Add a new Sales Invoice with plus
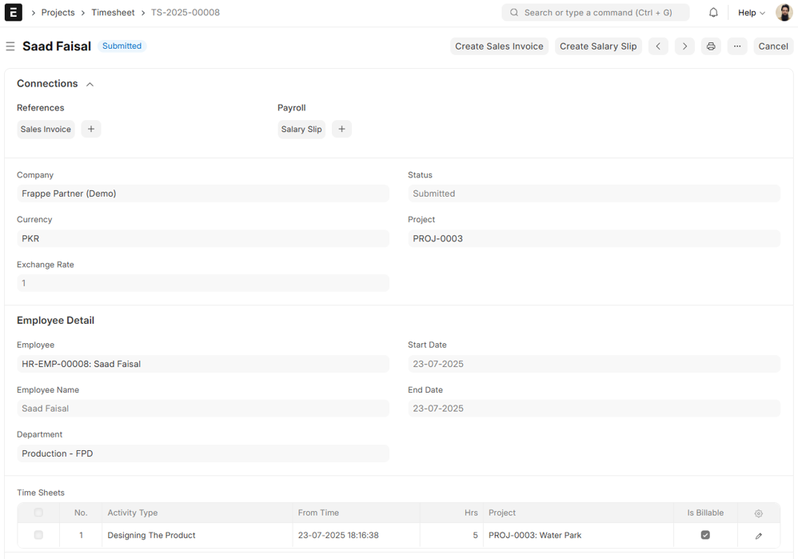The width and height of the screenshot is (798, 559). tap(90, 129)
